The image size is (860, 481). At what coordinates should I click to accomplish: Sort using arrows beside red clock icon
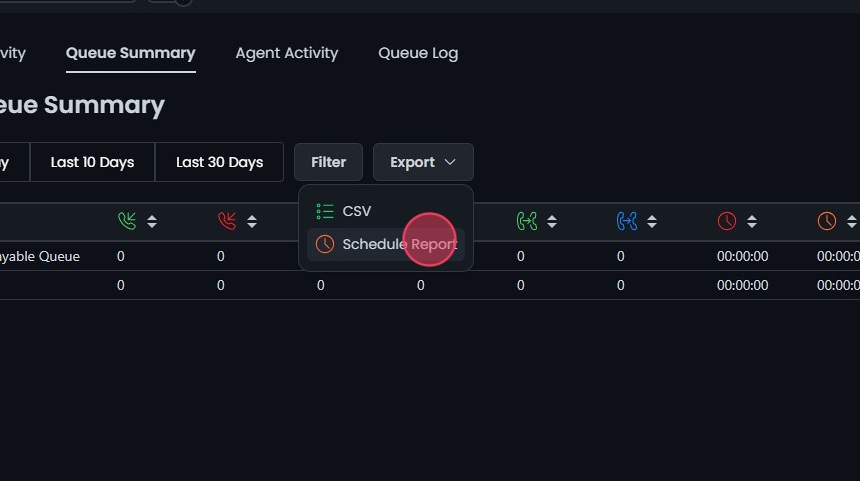tap(752, 221)
